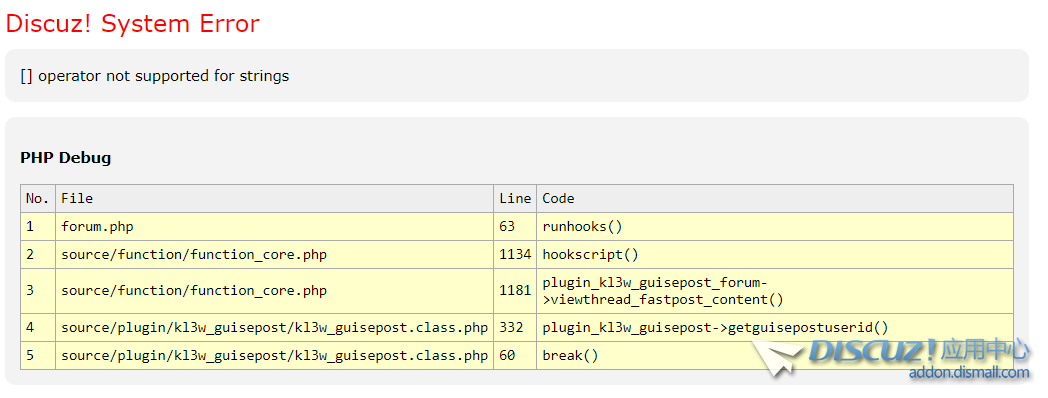Click row number 2 cell
The height and width of the screenshot is (398, 1048).
click(38, 255)
